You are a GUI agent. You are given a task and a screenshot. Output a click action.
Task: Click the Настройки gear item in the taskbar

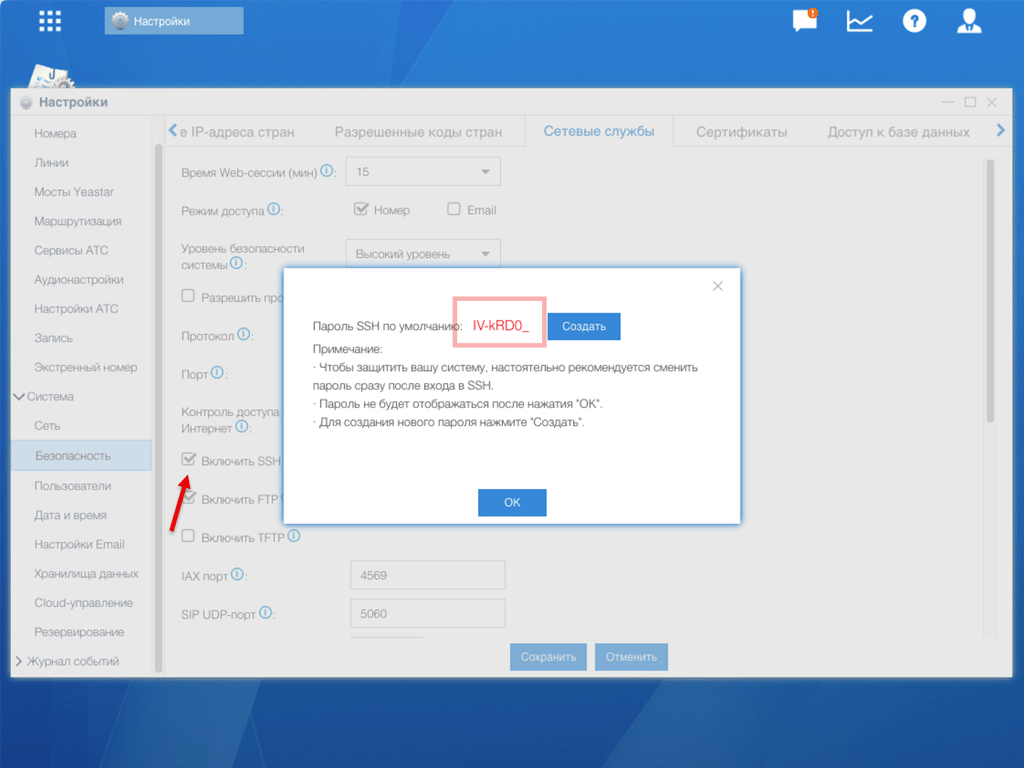(x=172, y=20)
